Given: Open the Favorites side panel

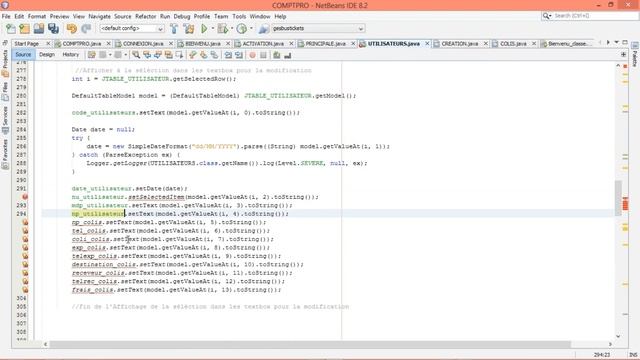Looking at the screenshot, I should click(x=5, y=154).
